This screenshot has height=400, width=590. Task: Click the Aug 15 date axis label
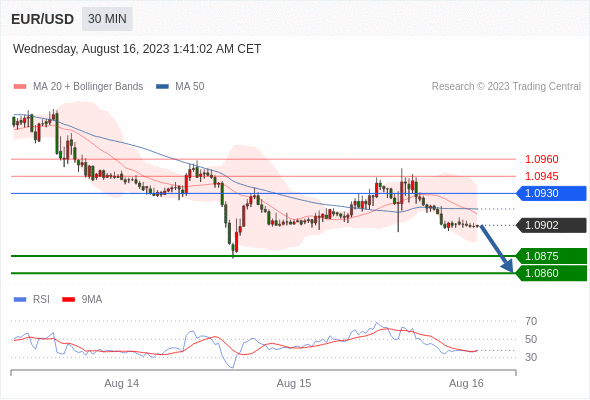tap(294, 383)
